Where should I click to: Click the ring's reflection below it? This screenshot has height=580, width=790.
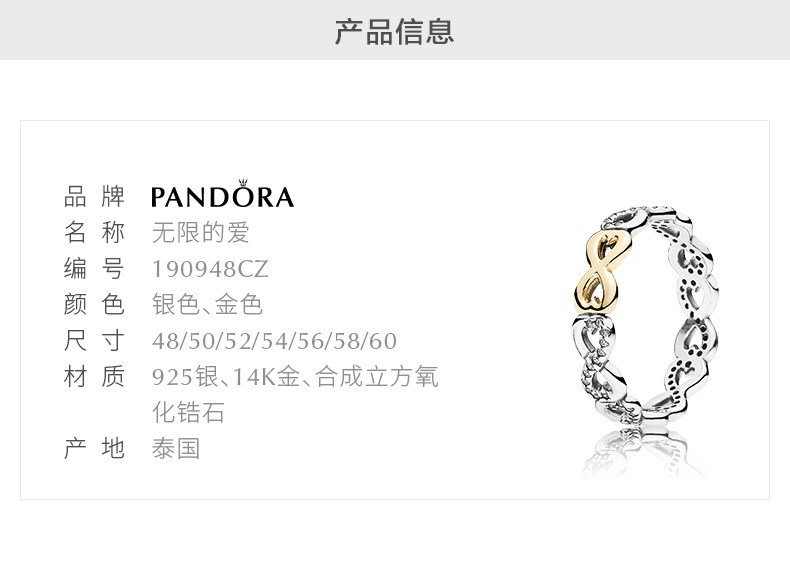click(x=641, y=452)
